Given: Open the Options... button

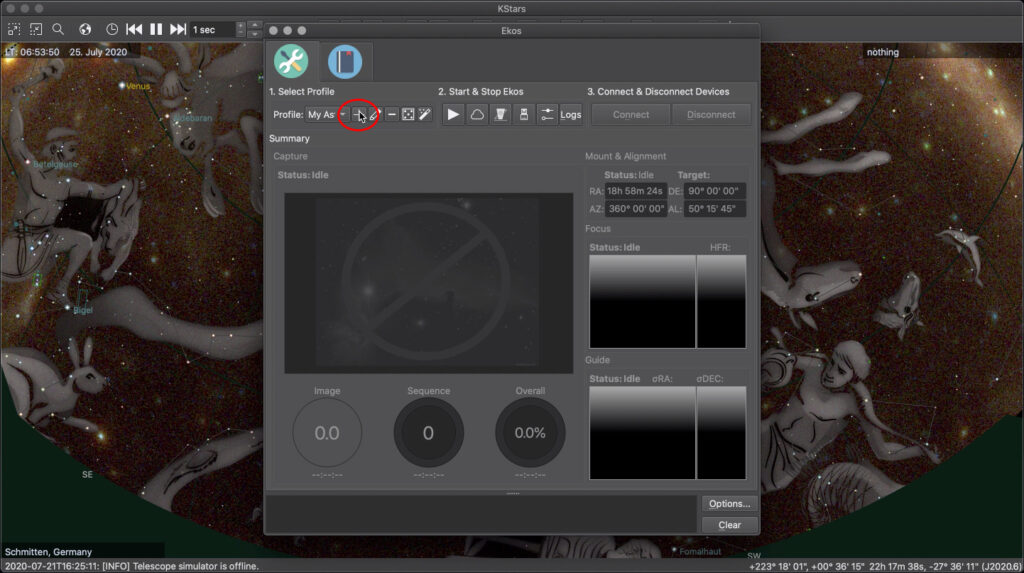Looking at the screenshot, I should (729, 504).
